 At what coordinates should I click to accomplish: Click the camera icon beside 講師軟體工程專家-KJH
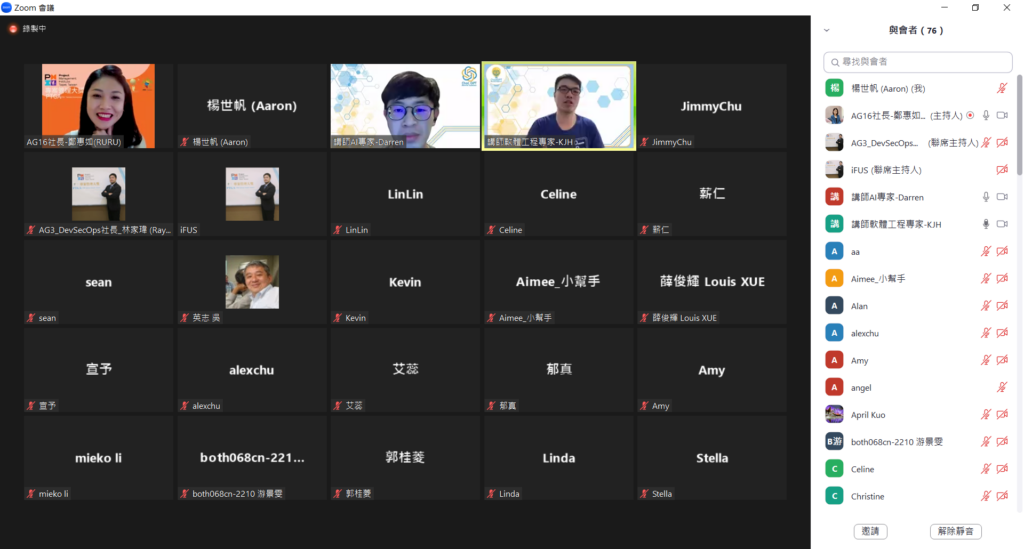click(x=1002, y=224)
